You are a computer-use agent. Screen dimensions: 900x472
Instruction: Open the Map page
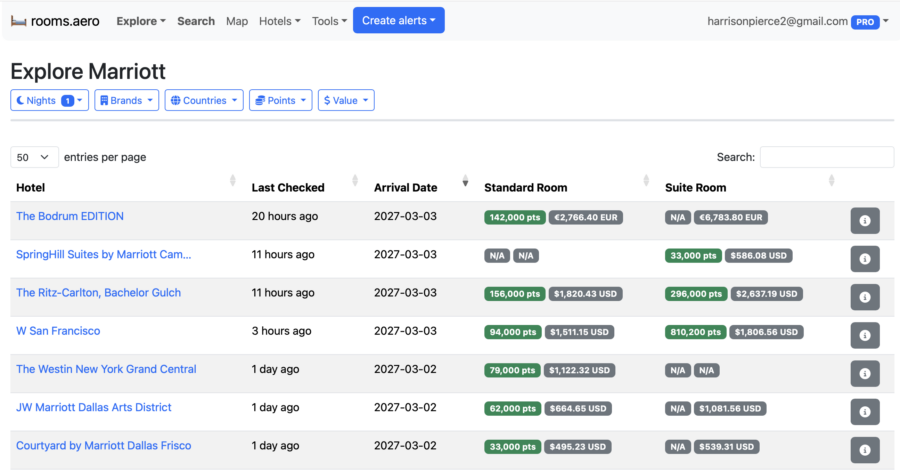[x=236, y=21]
